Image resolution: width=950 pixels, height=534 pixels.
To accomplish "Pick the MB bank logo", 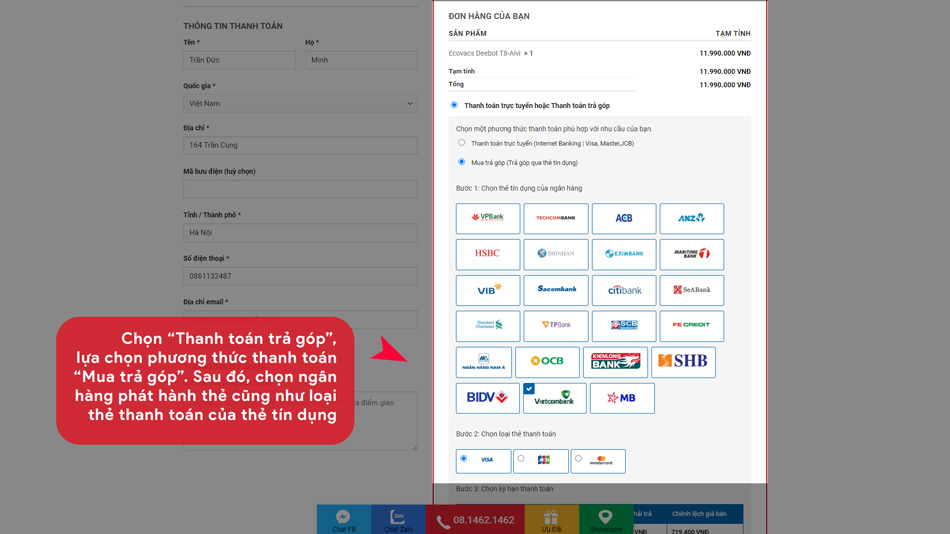I will [622, 398].
